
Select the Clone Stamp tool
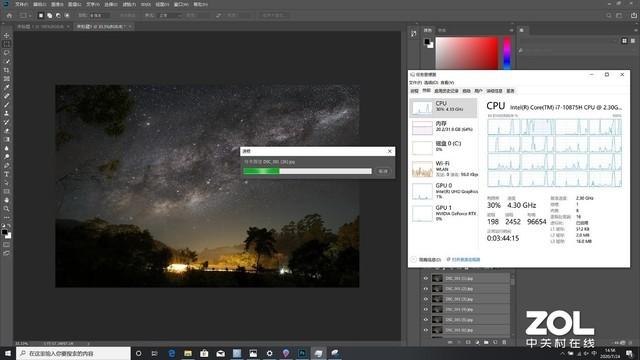(x=7, y=113)
